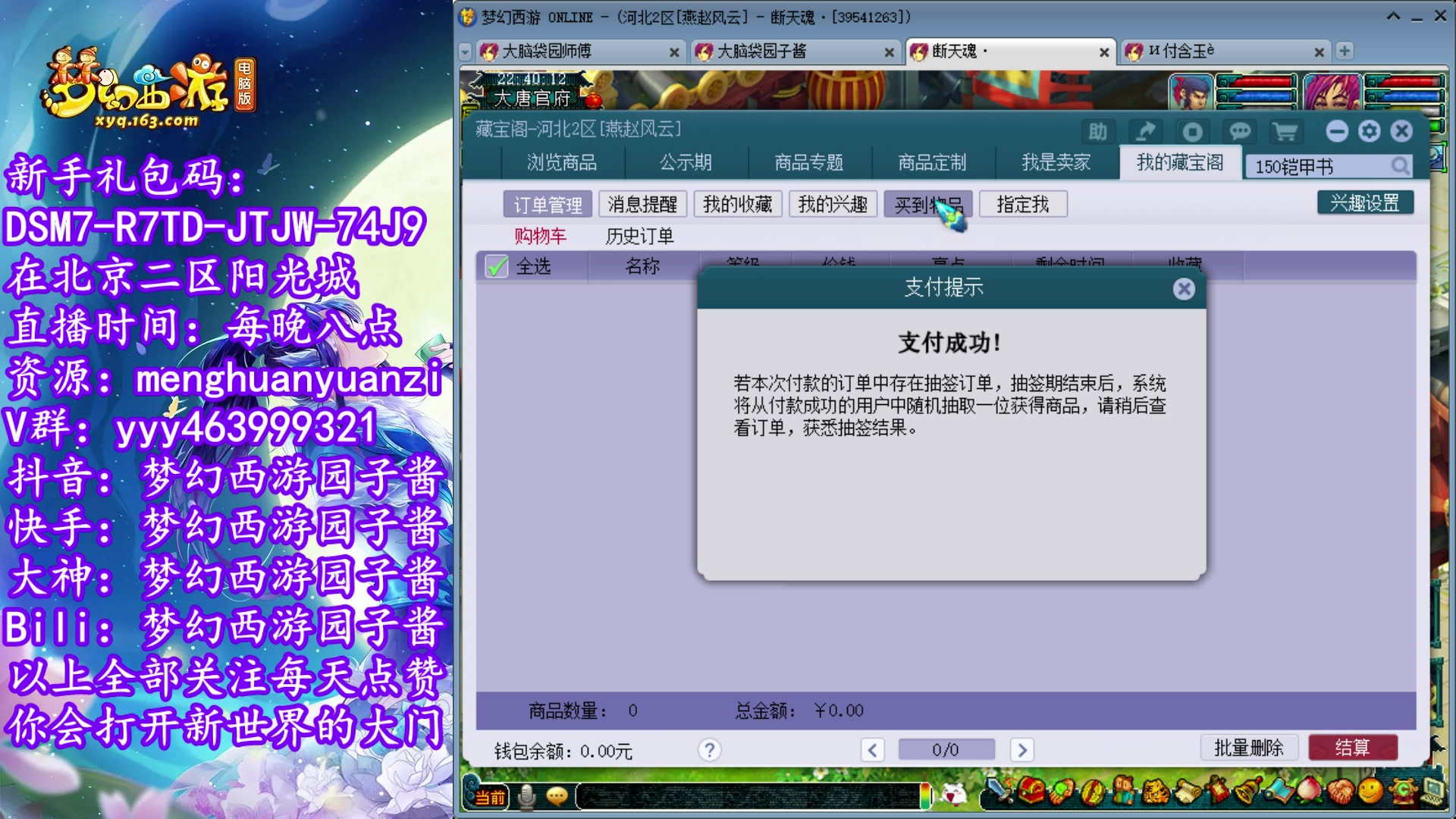Go to next page with right arrow
The image size is (1456, 819).
point(1021,750)
